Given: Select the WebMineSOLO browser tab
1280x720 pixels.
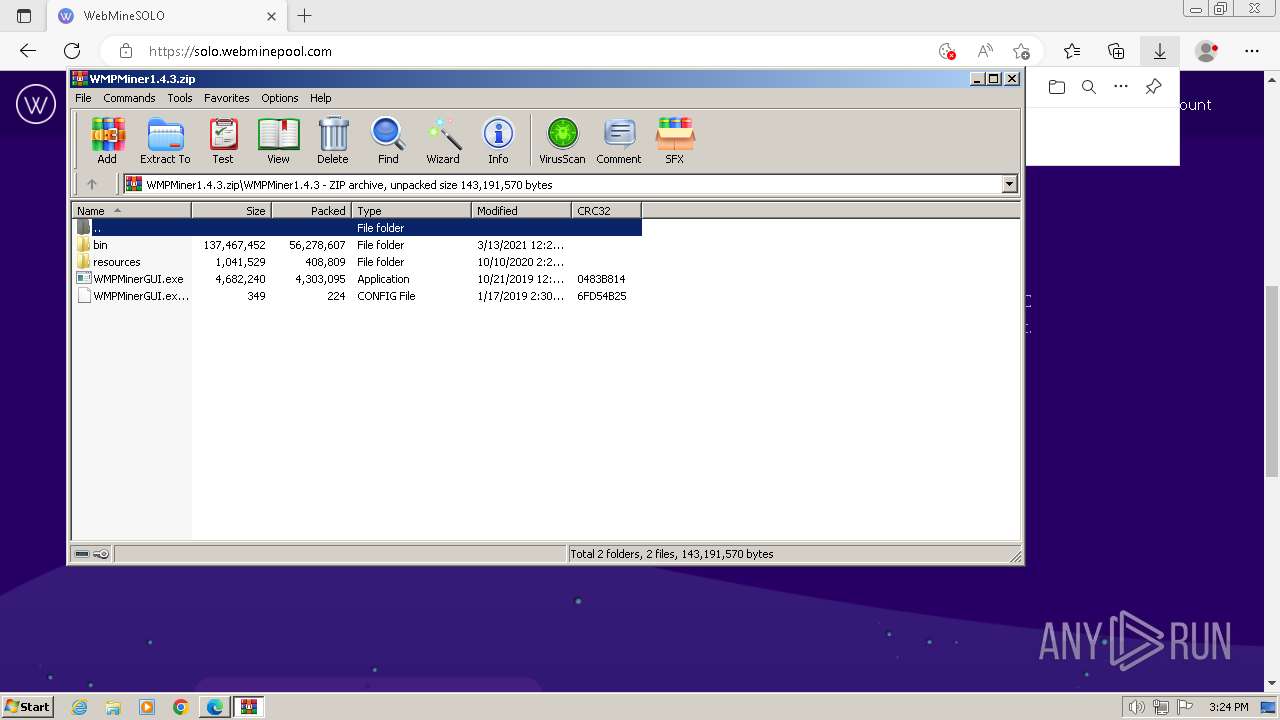Looking at the screenshot, I should [168, 16].
